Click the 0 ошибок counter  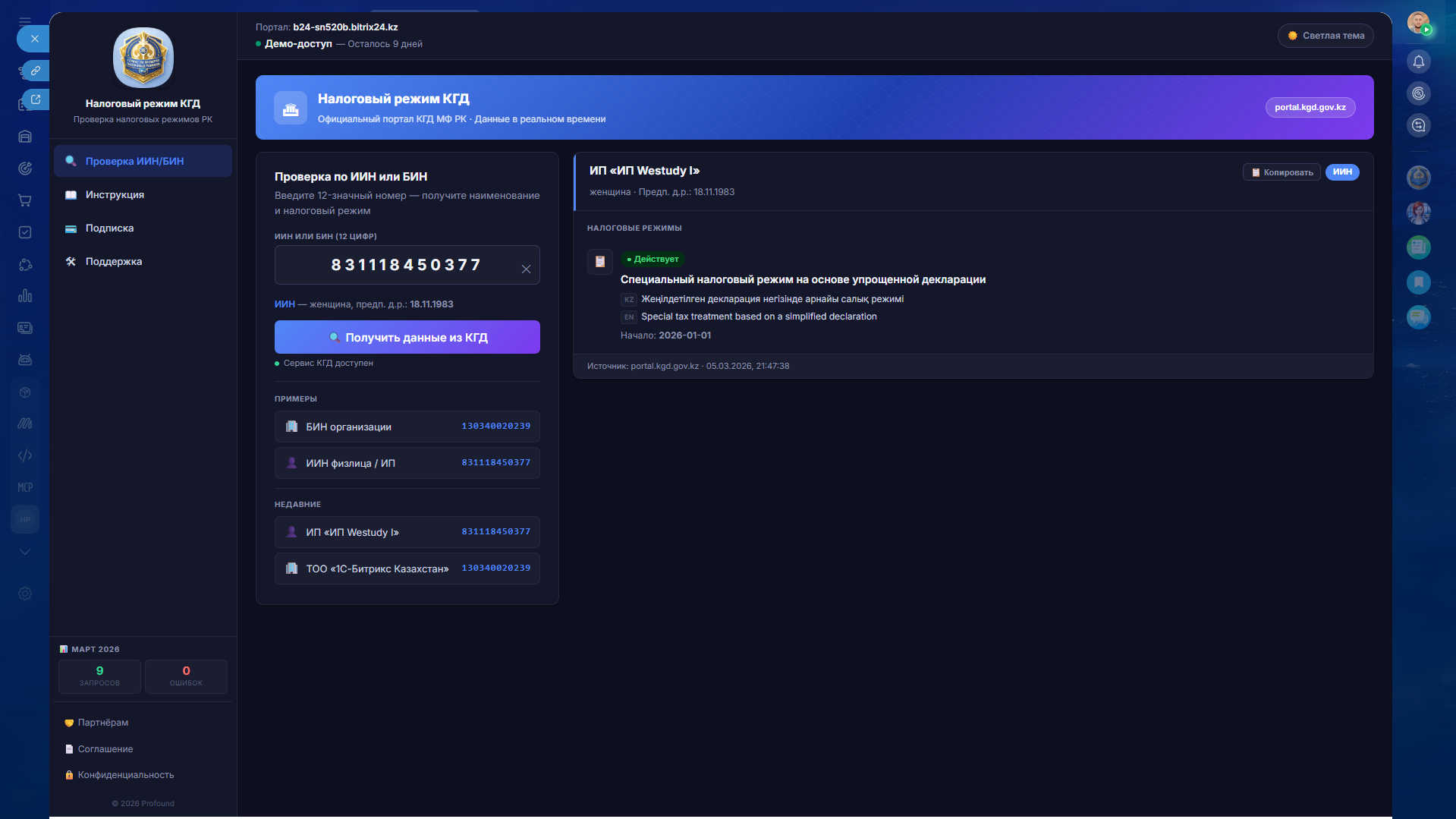tap(186, 676)
